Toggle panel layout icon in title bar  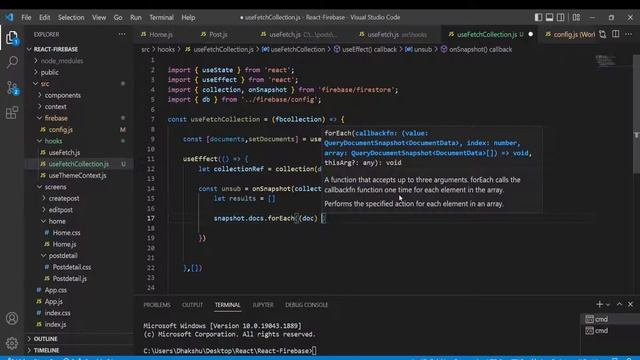549,17
